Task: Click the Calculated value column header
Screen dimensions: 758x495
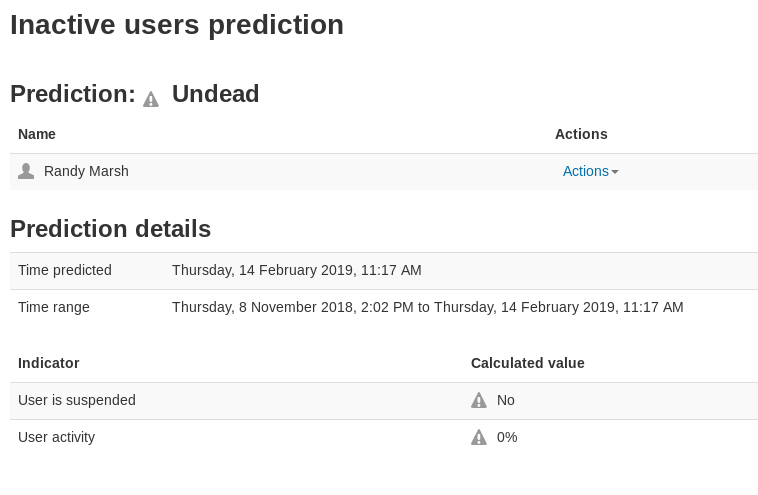Action: click(x=528, y=363)
